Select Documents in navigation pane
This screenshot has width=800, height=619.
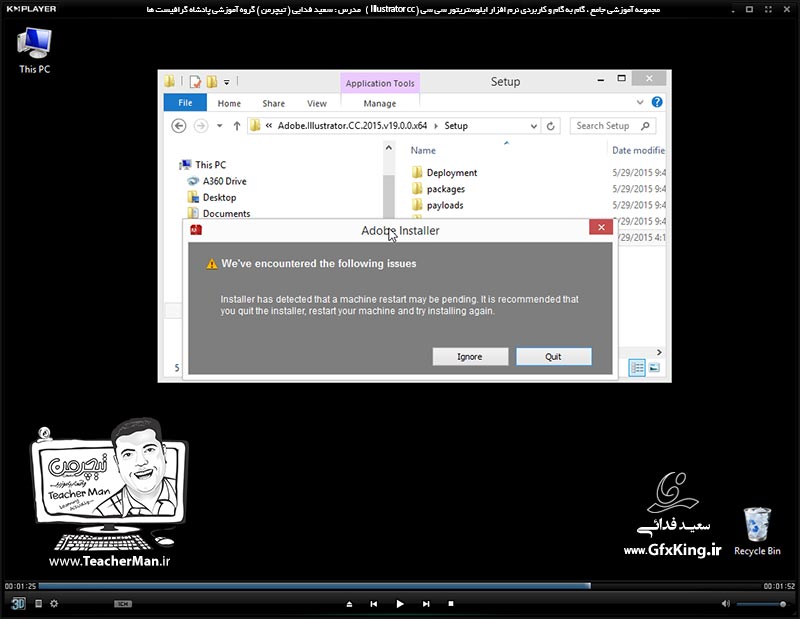point(226,213)
